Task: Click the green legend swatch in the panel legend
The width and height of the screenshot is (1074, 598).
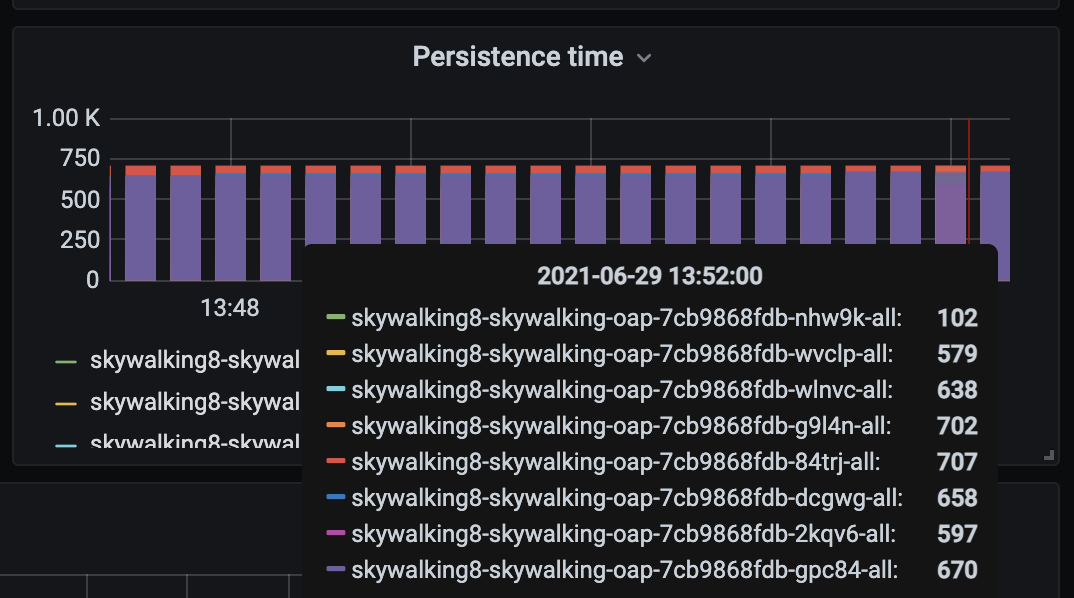Action: [x=66, y=362]
